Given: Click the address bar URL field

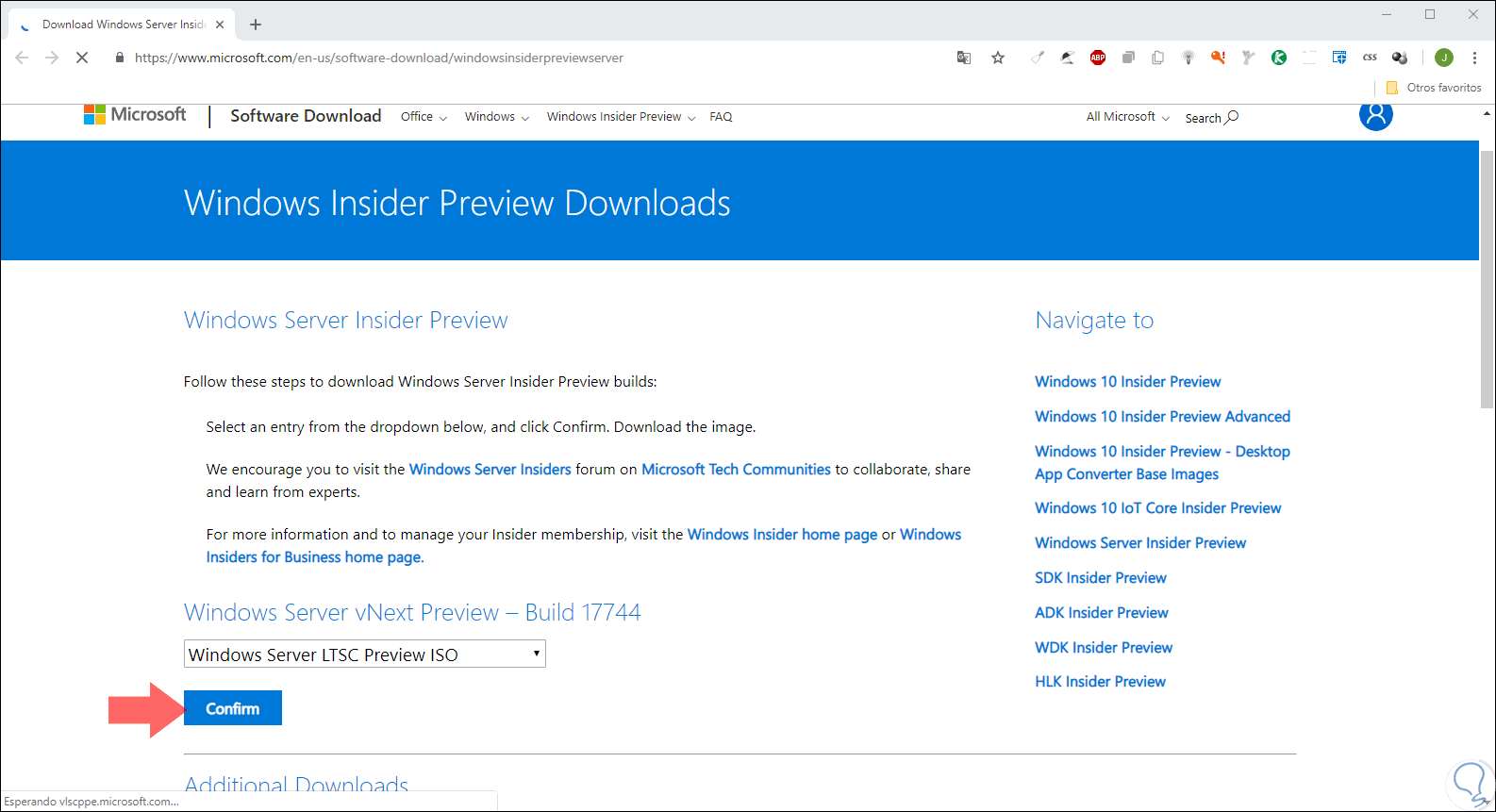Looking at the screenshot, I should point(379,58).
